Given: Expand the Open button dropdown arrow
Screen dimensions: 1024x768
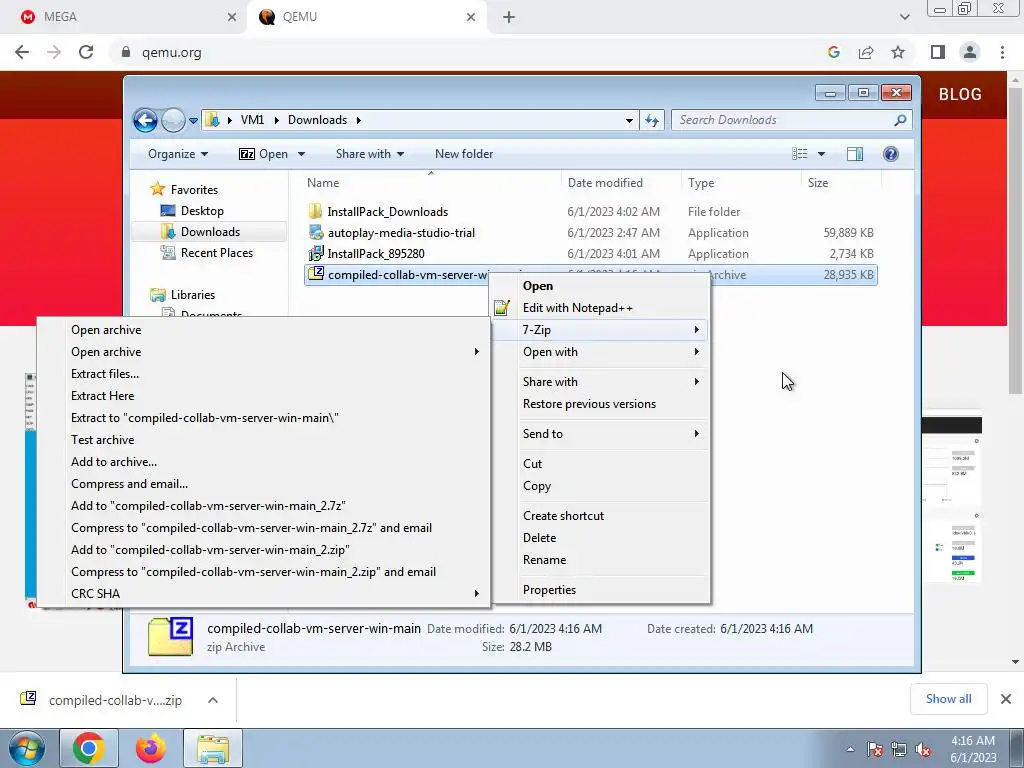Looking at the screenshot, I should click(x=301, y=154).
